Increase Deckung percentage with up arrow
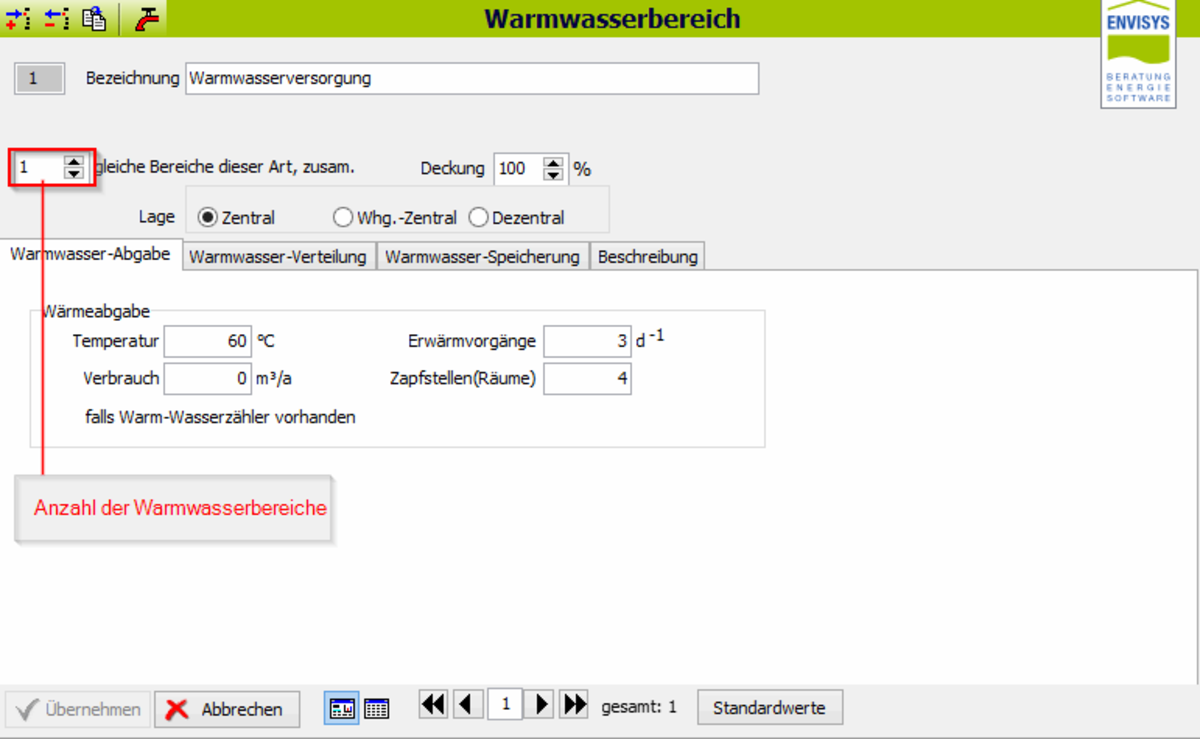 pyautogui.click(x=554, y=162)
